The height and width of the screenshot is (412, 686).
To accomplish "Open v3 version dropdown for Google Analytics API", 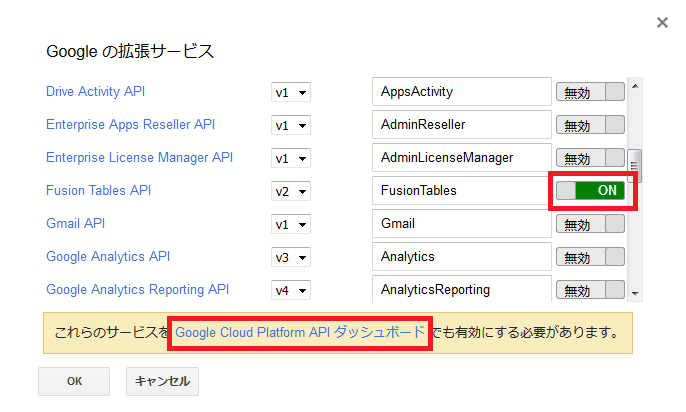I will tap(290, 258).
